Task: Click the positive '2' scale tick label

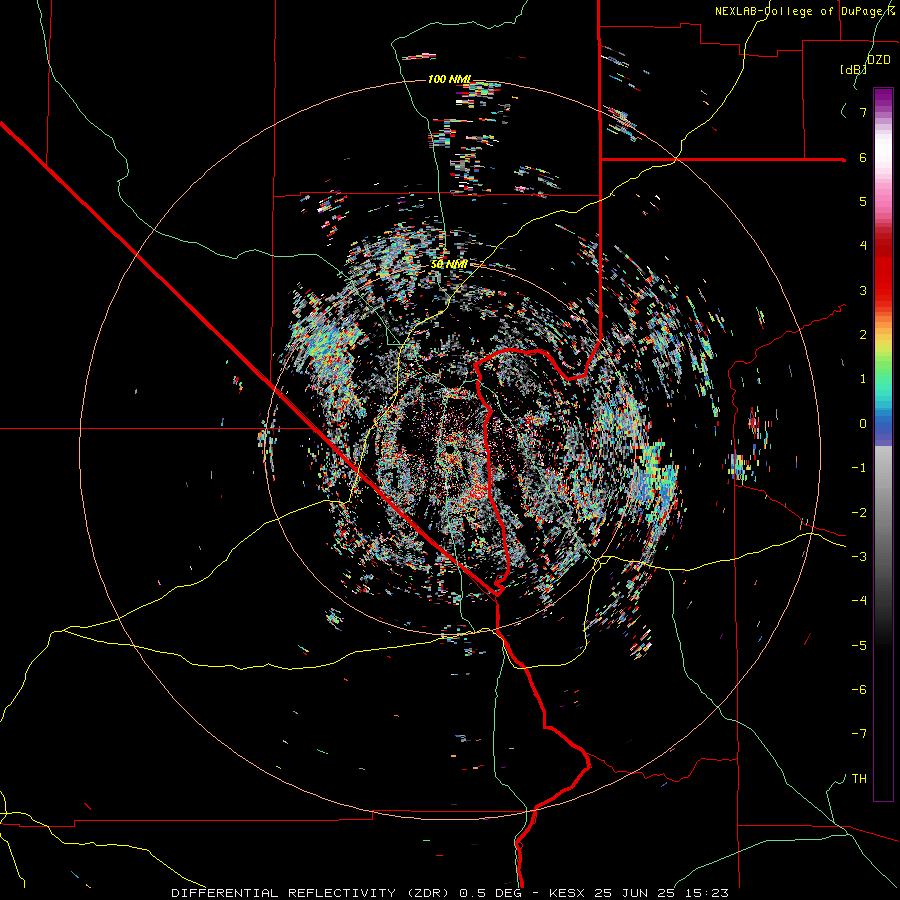Action: [x=863, y=335]
